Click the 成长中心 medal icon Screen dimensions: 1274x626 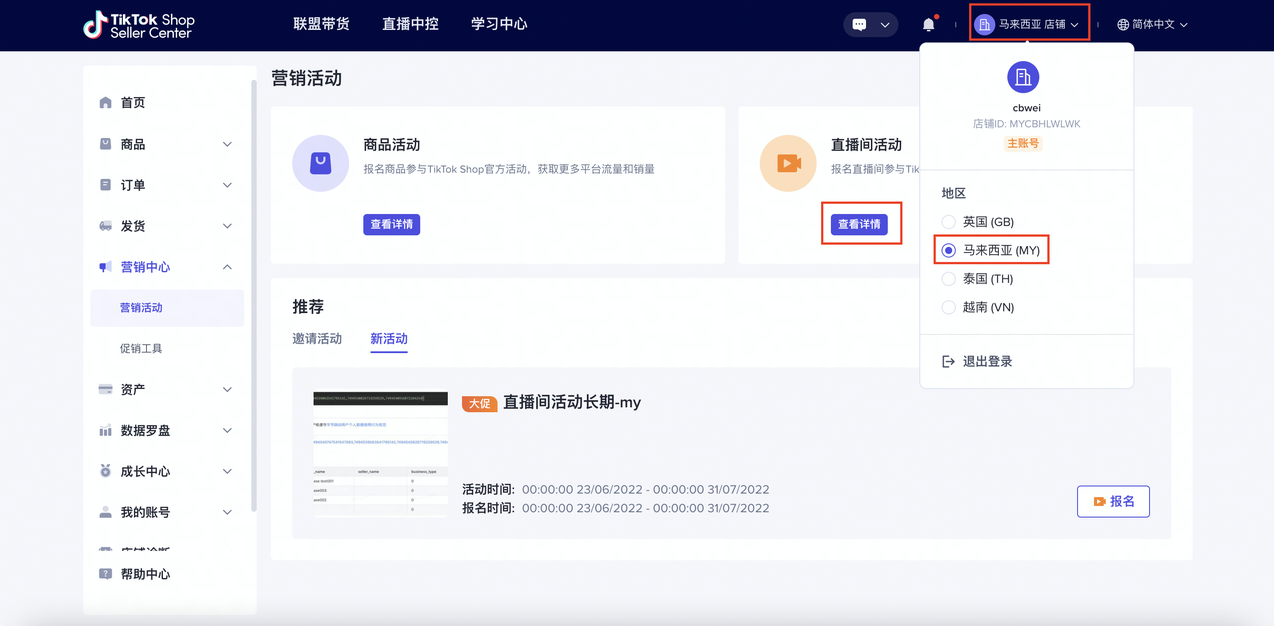(105, 471)
